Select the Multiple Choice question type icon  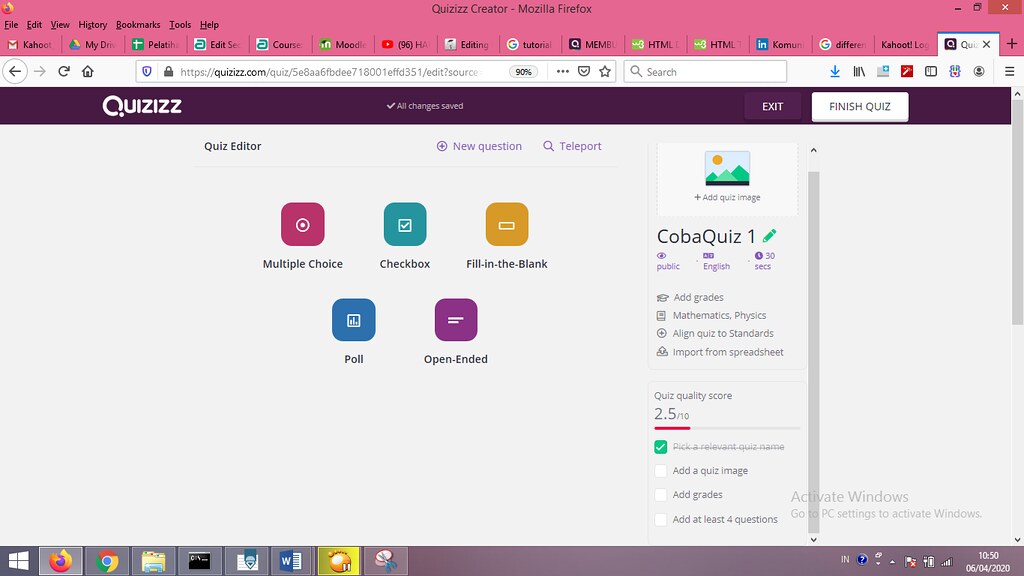pyautogui.click(x=302, y=224)
